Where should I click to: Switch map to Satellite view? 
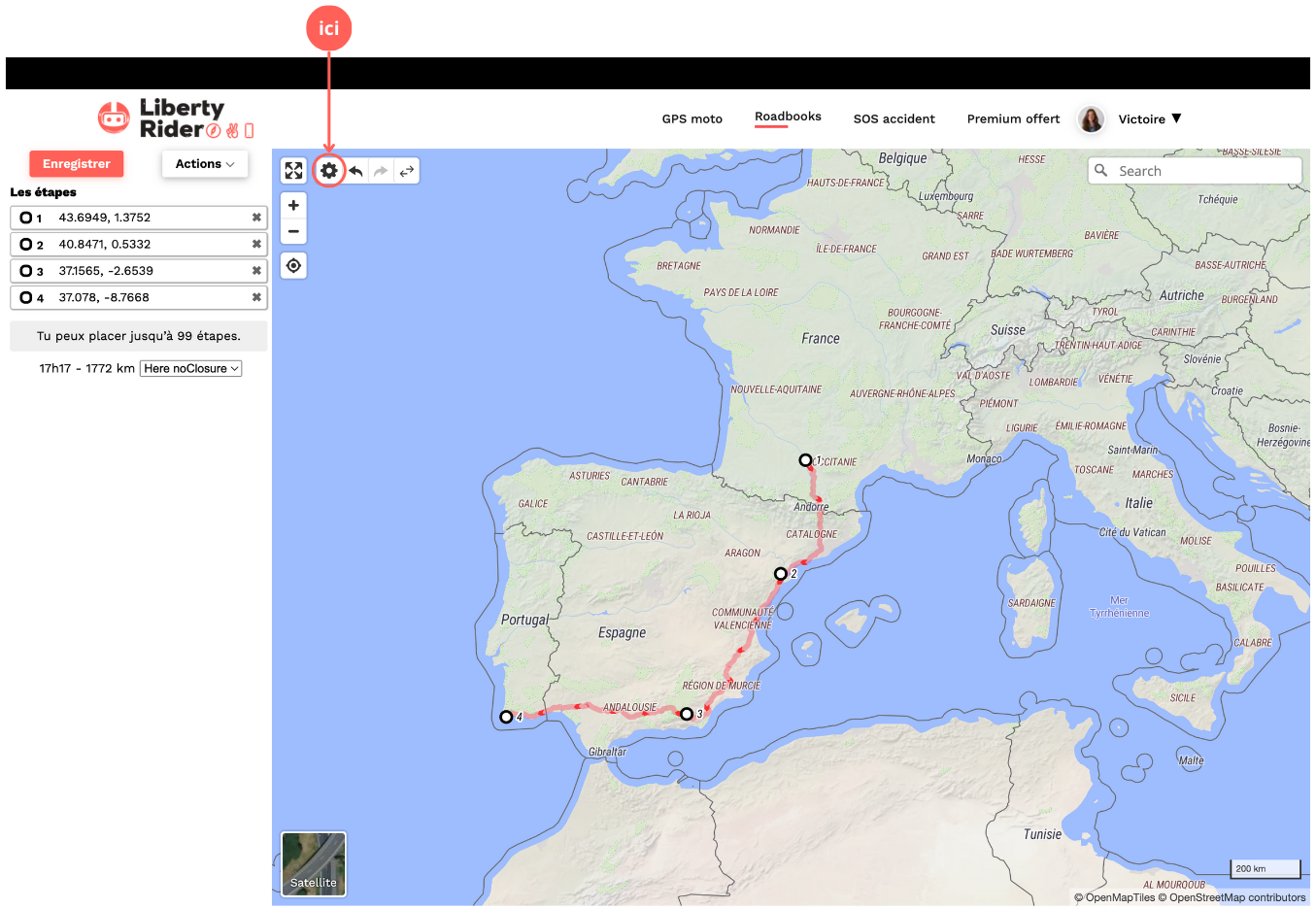click(313, 863)
